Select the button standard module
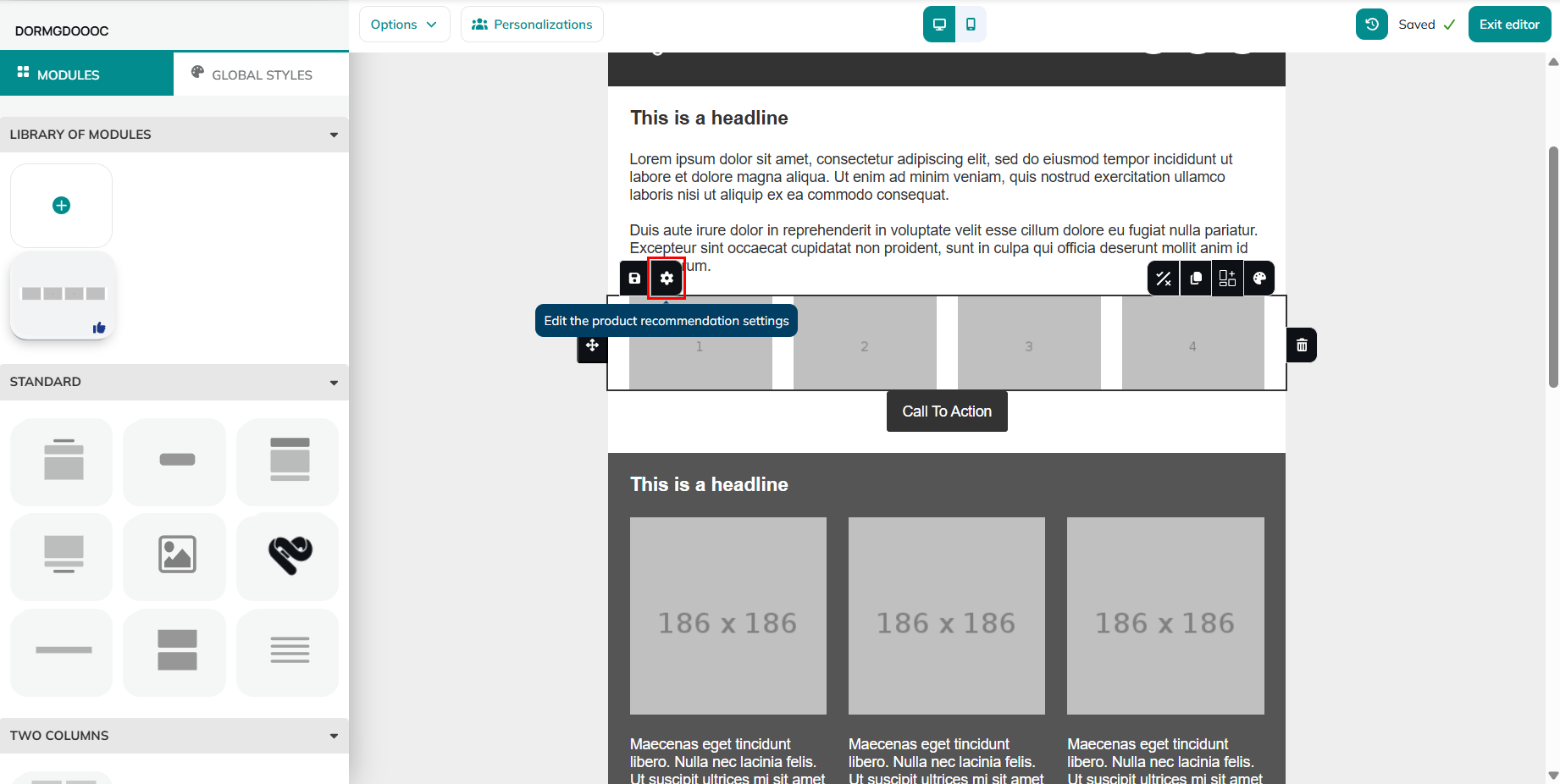Screen dimensions: 1560x784 point(175,461)
